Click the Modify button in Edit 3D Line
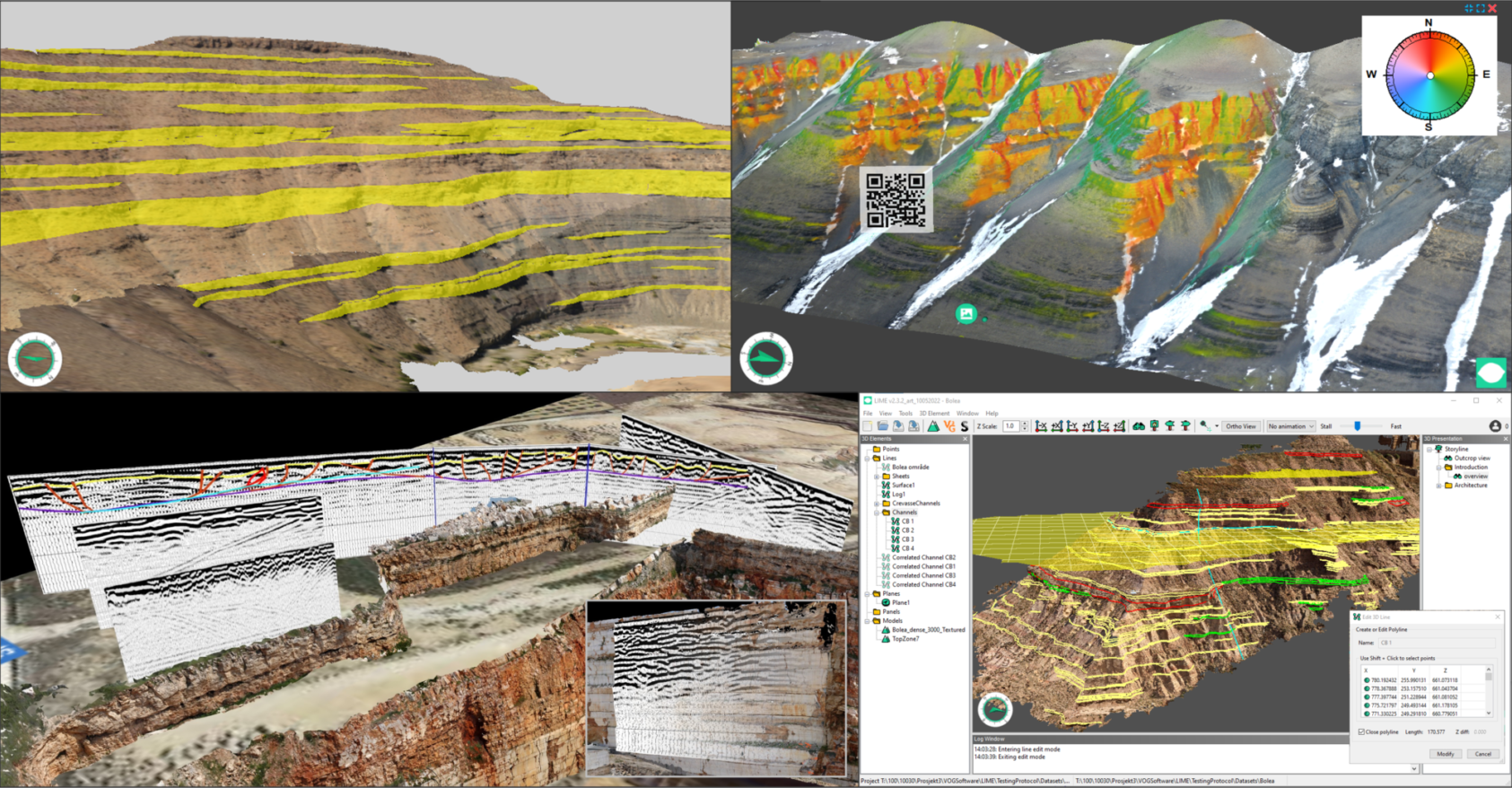Image resolution: width=1512 pixels, height=788 pixels. point(1445,754)
